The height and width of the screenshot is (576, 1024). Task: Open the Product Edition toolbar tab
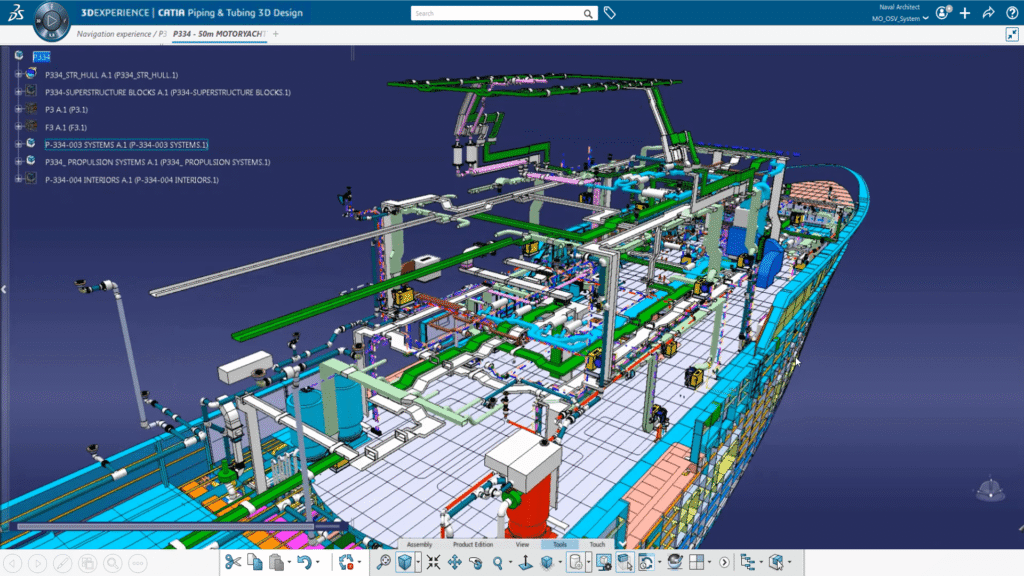[472, 545]
